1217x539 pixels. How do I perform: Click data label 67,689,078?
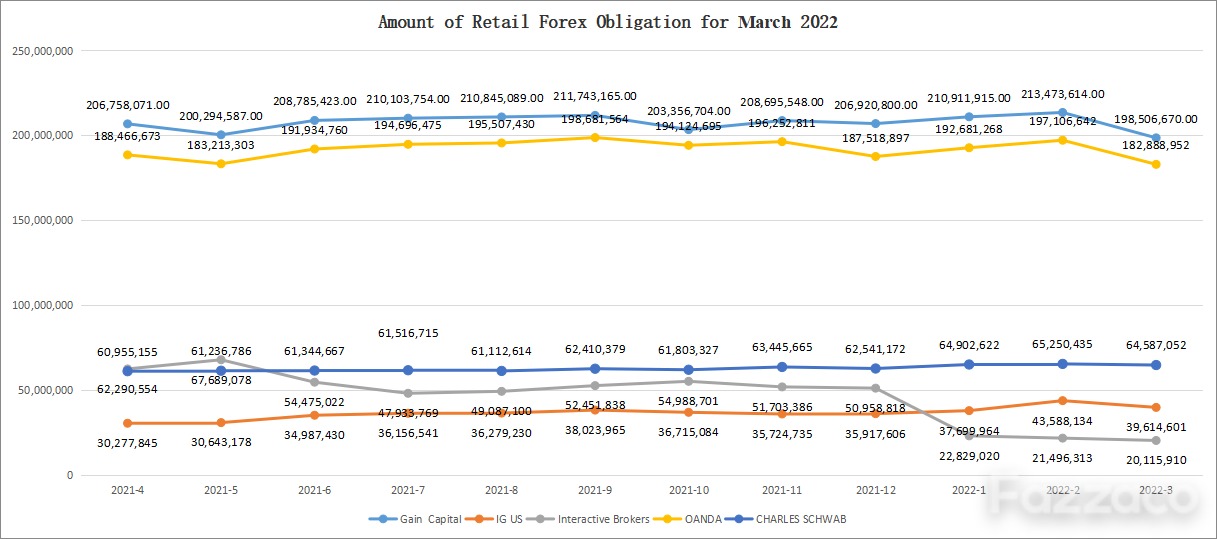220,380
